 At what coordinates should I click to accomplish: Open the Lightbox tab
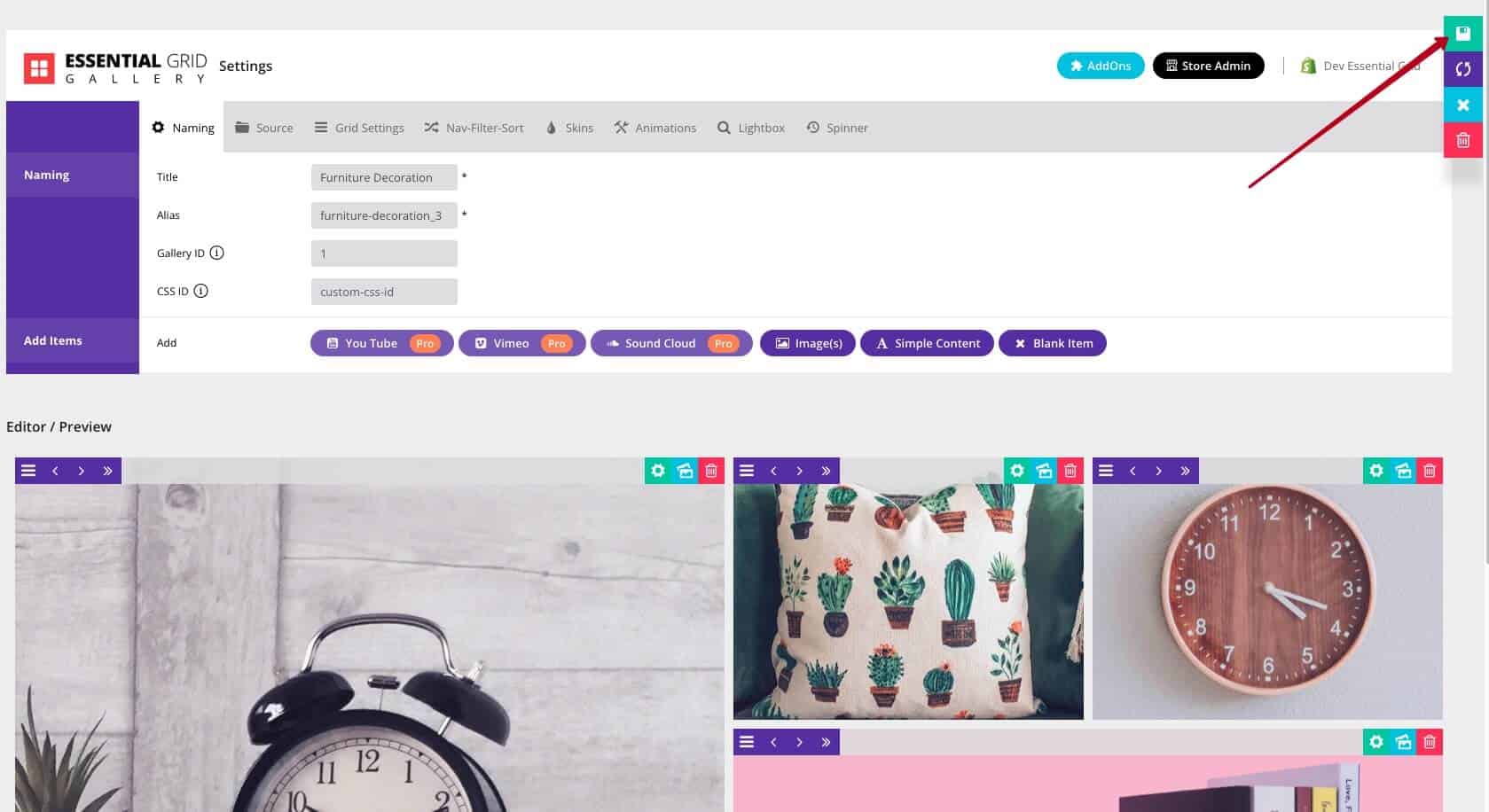[751, 128]
